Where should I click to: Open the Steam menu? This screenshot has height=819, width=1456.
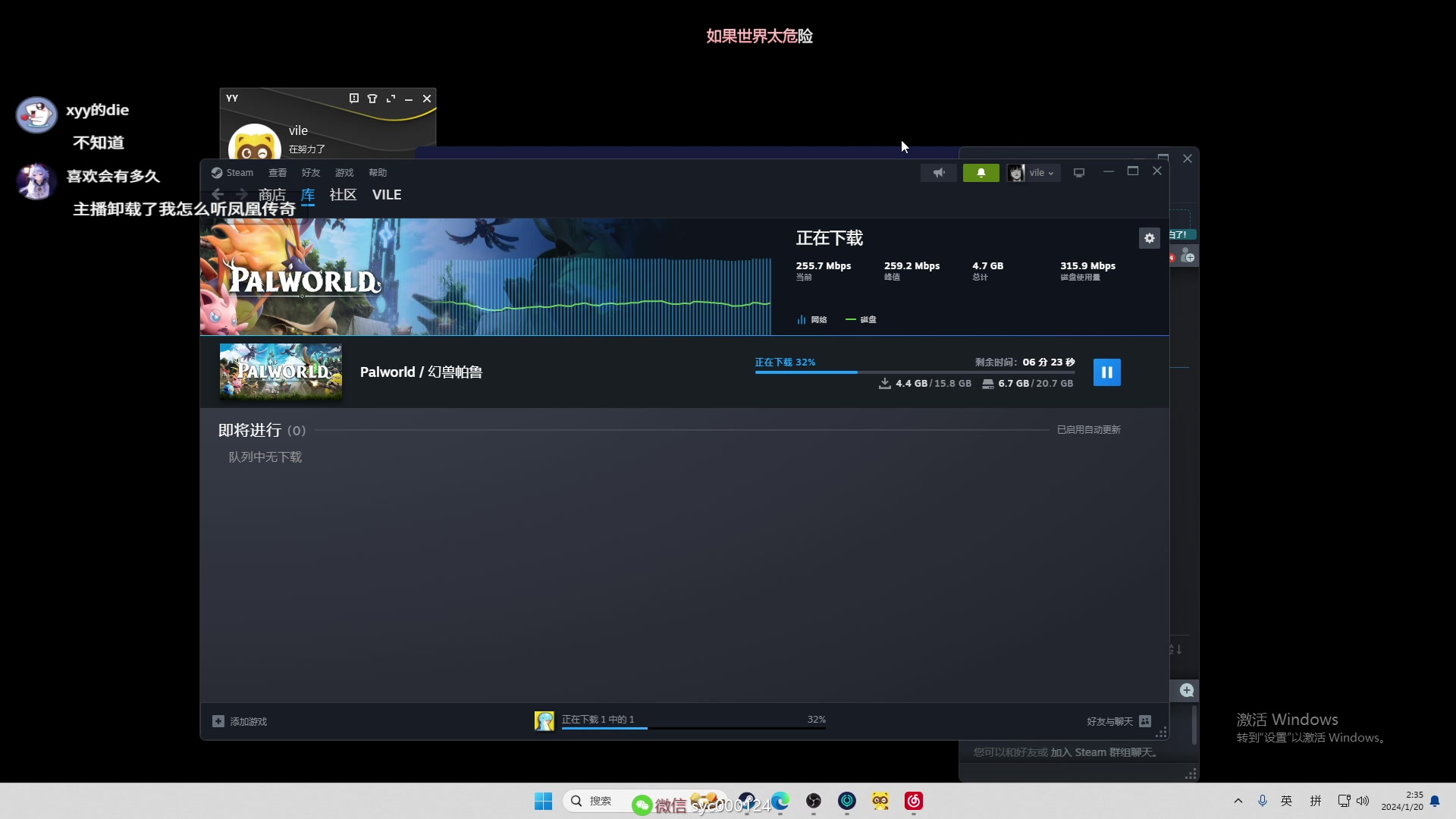click(232, 173)
